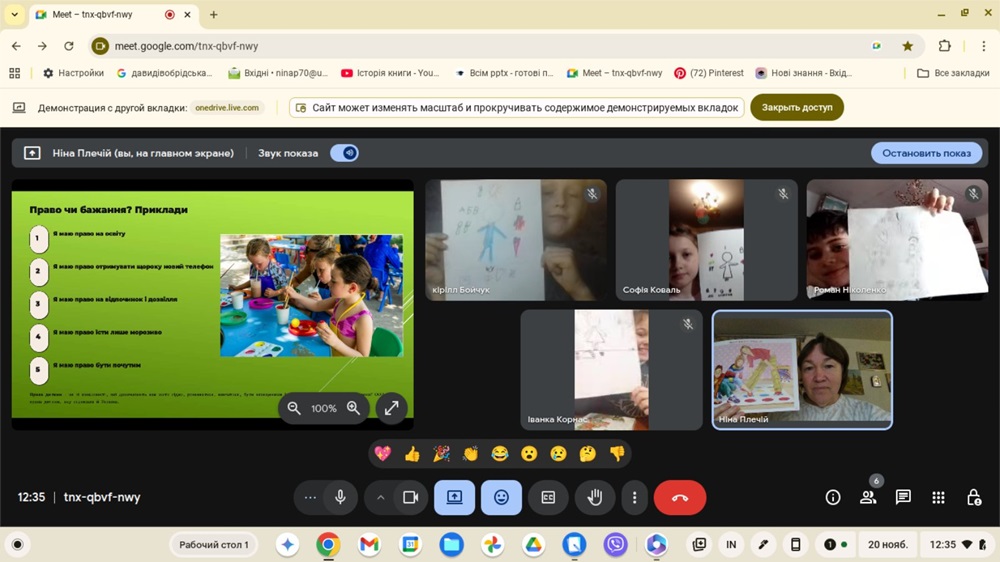Open the Pinterest bookmark
Viewport: 1000px width, 562px height.
(x=708, y=73)
